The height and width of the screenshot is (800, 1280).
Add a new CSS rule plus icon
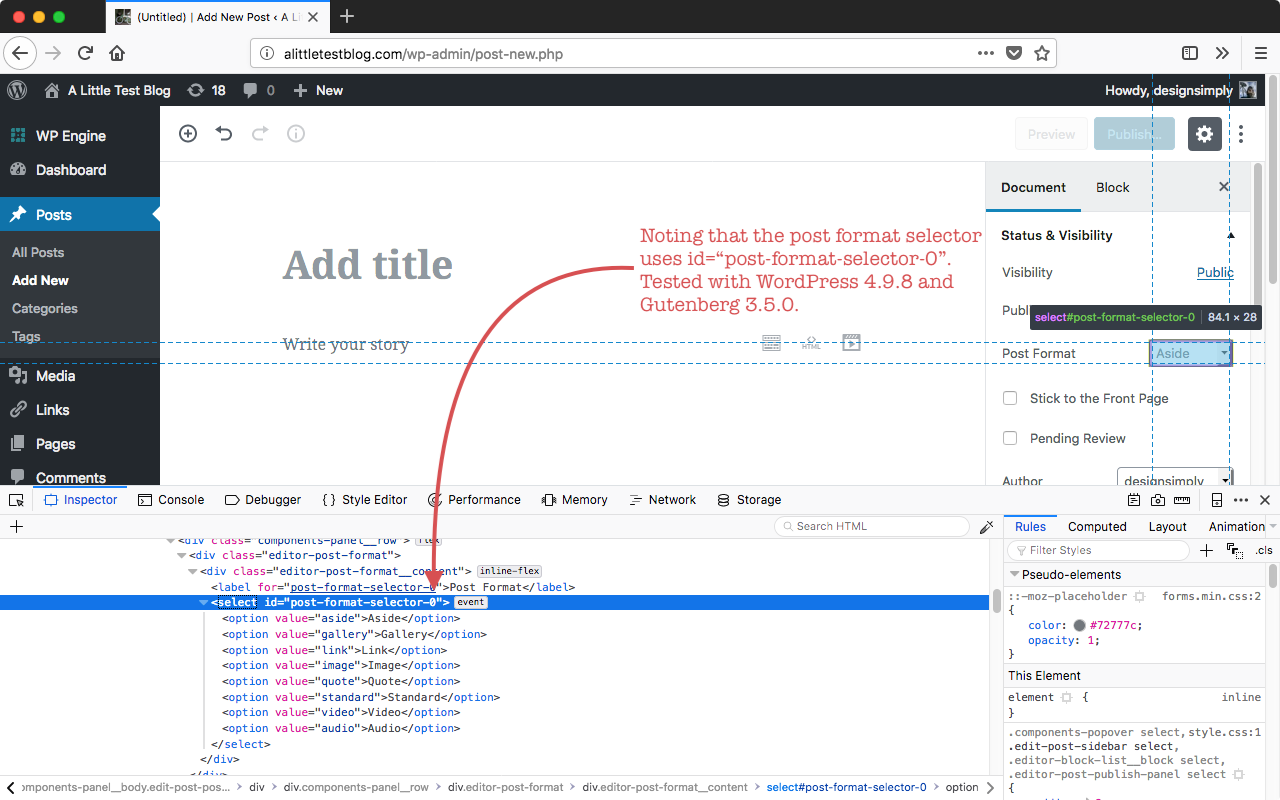click(1206, 550)
